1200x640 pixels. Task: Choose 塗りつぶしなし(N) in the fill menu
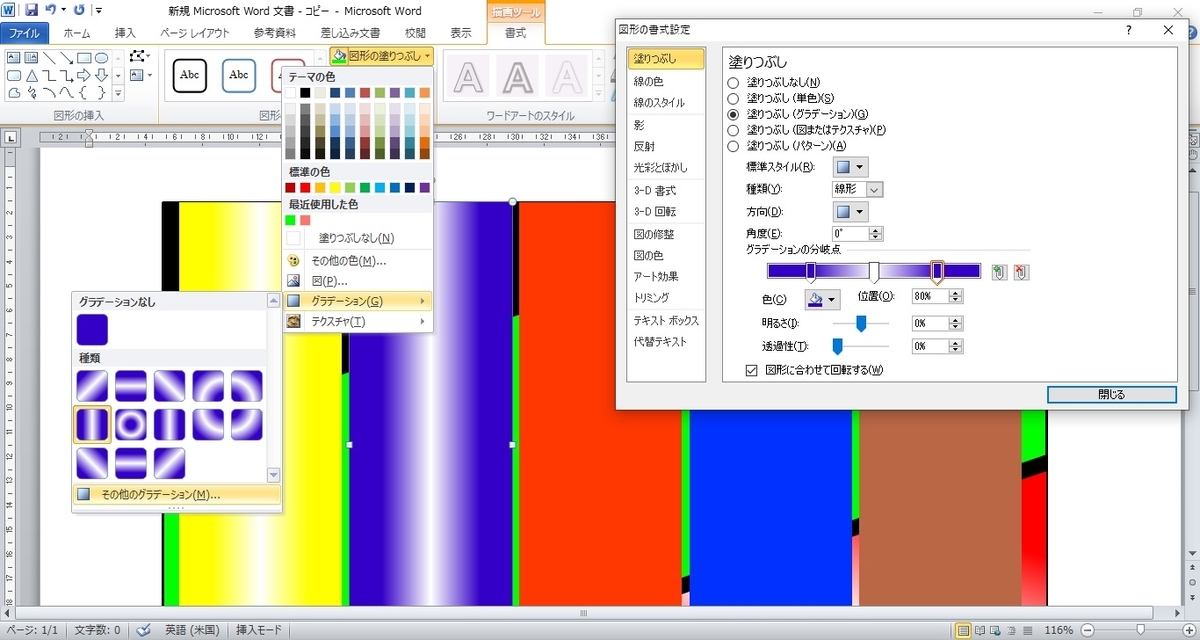click(x=358, y=238)
